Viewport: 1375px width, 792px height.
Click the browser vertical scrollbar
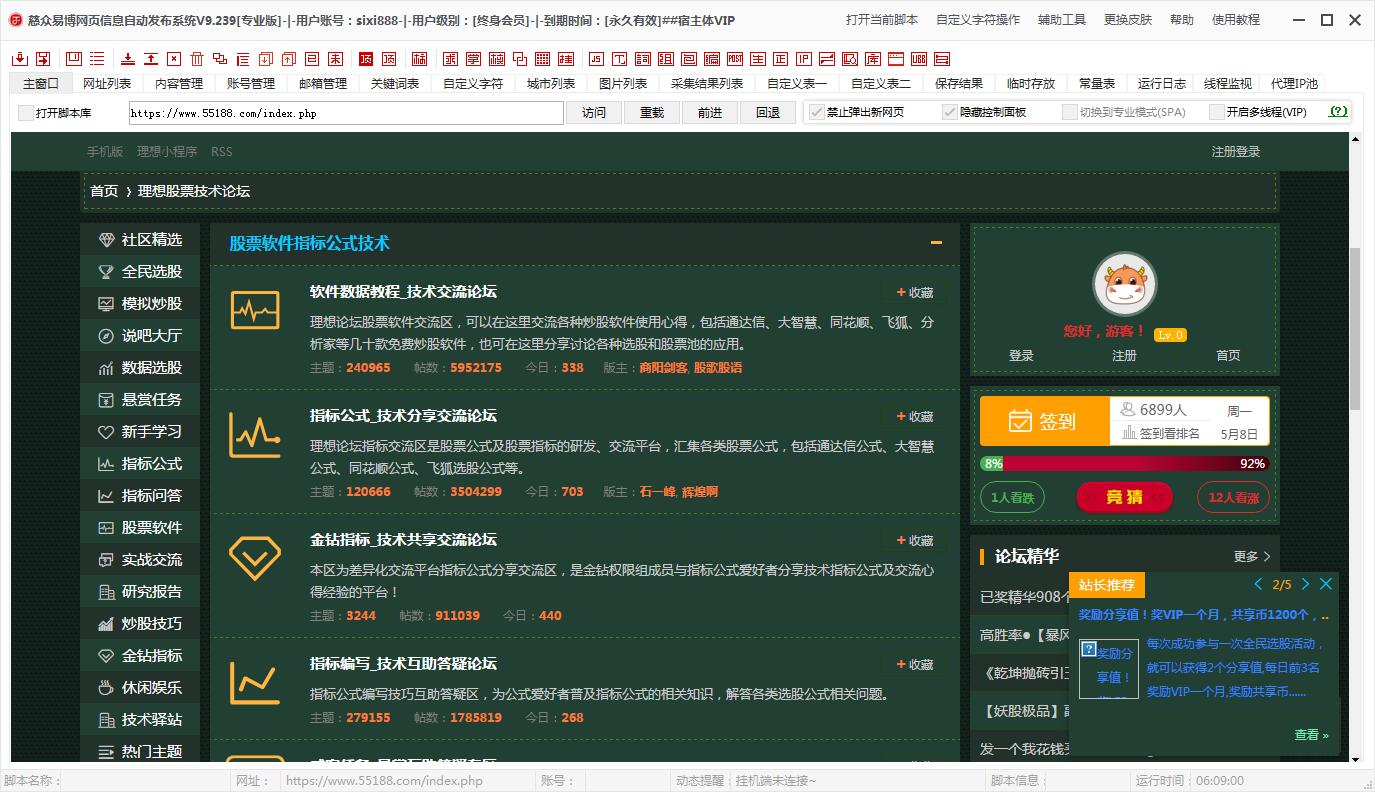(1355, 330)
